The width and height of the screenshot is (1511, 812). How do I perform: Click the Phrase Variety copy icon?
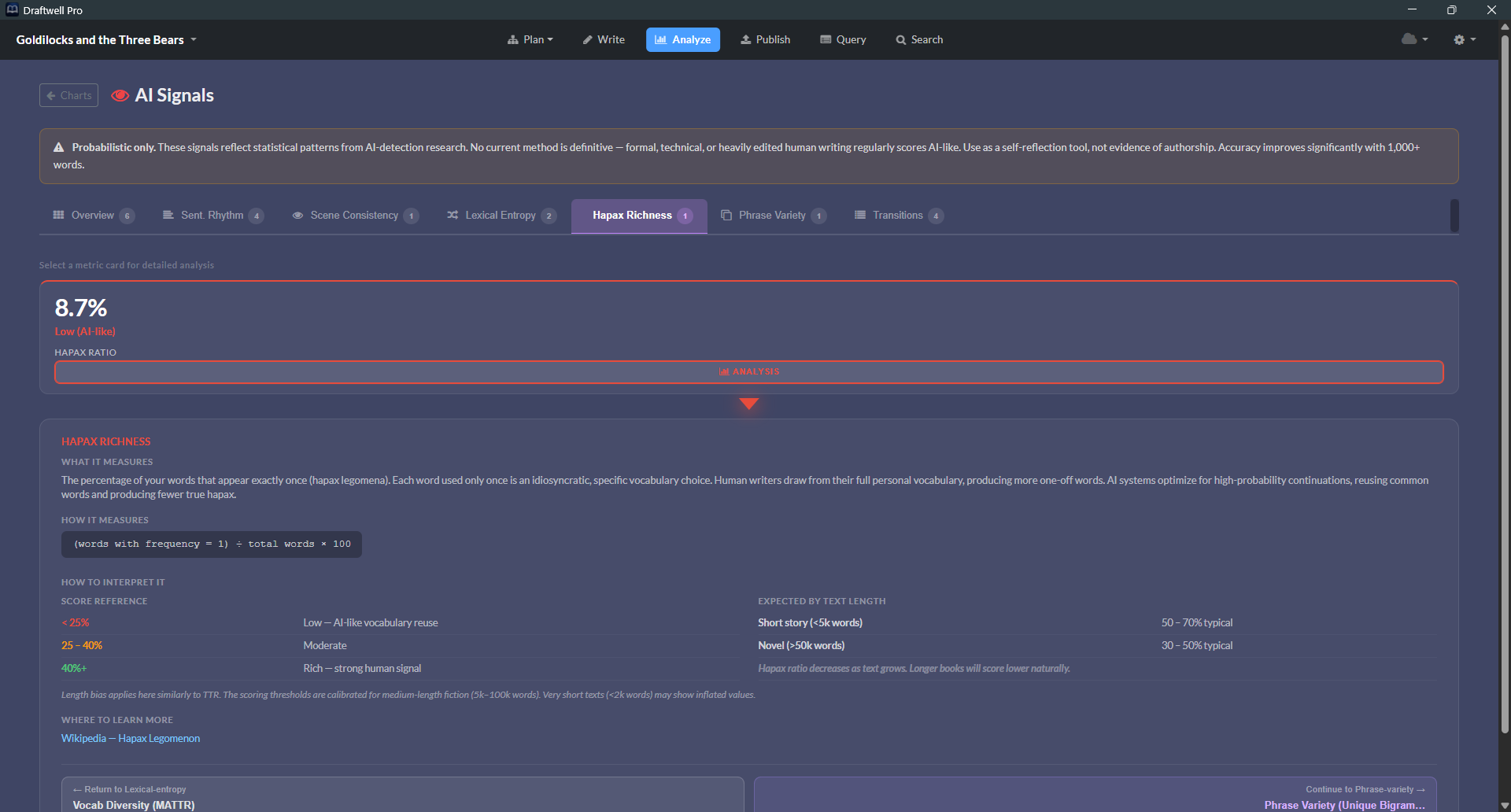[x=726, y=215]
